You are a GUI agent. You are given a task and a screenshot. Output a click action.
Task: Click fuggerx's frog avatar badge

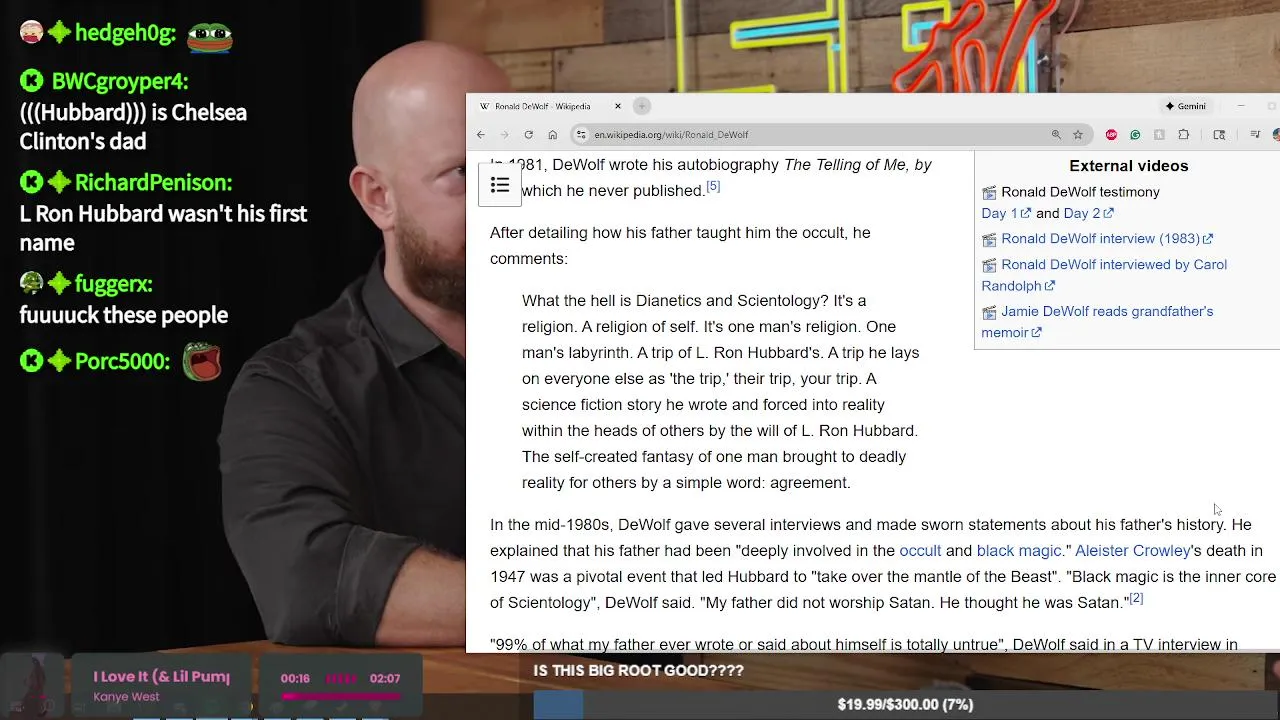coord(31,283)
